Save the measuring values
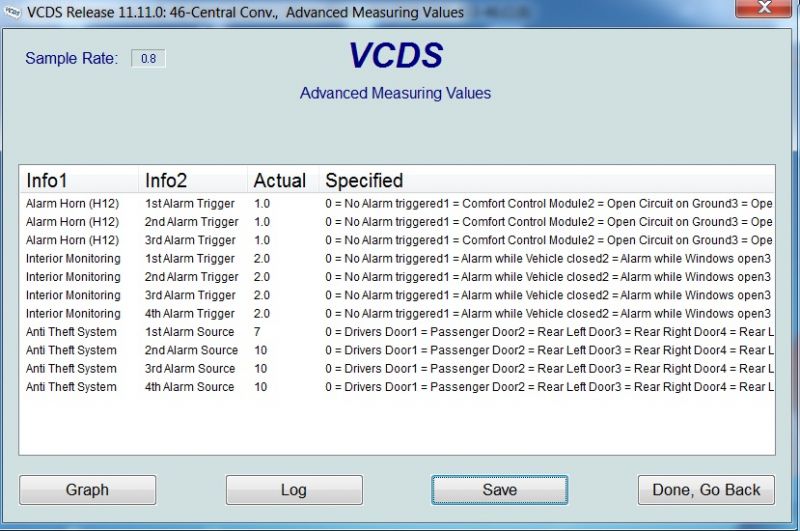The width and height of the screenshot is (800, 531). (499, 490)
